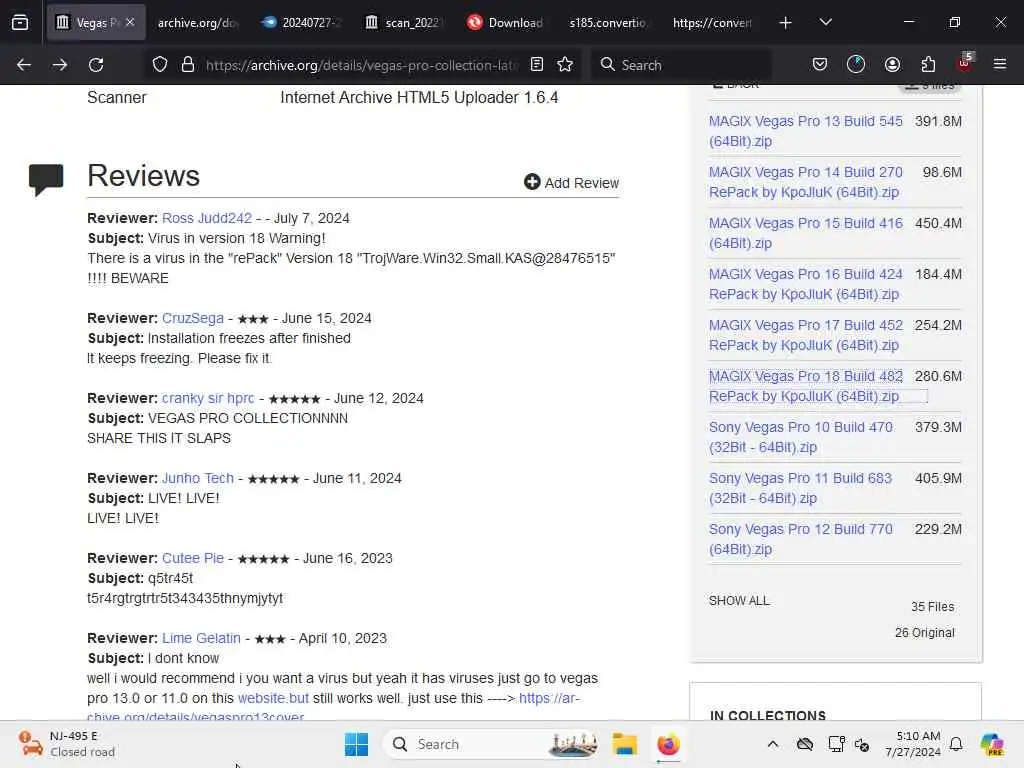Image resolution: width=1024 pixels, height=768 pixels.
Task: Open Firefox View icon in tab bar
Action: pyautogui.click(x=20, y=22)
